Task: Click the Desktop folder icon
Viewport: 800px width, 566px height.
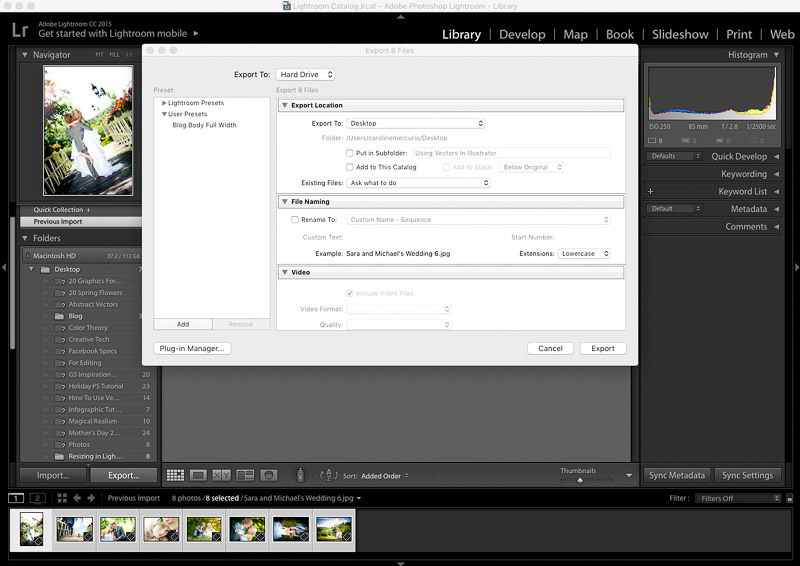Action: [45, 269]
